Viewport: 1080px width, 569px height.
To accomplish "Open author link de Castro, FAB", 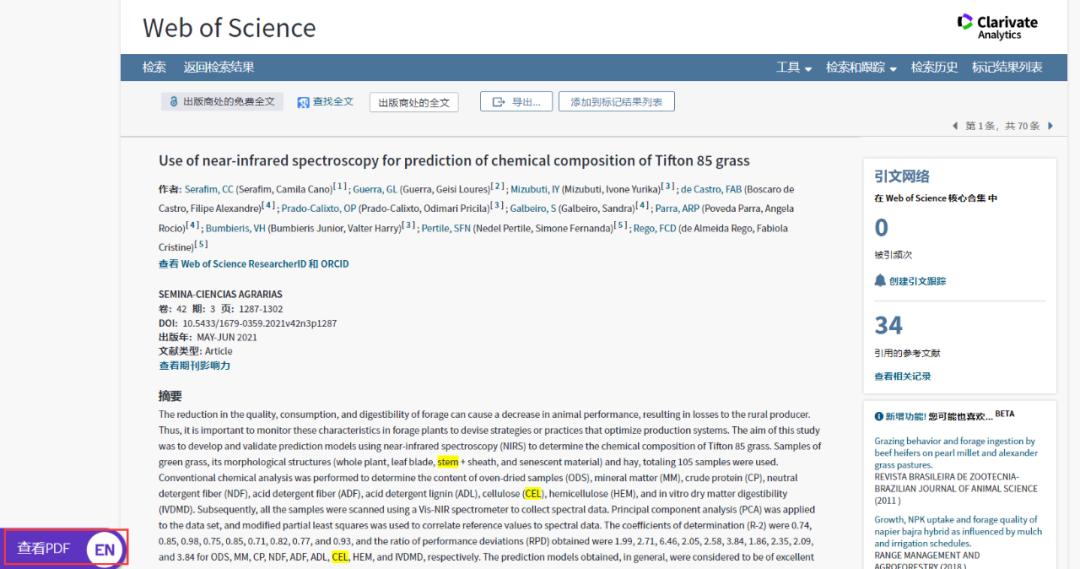I will (712, 189).
